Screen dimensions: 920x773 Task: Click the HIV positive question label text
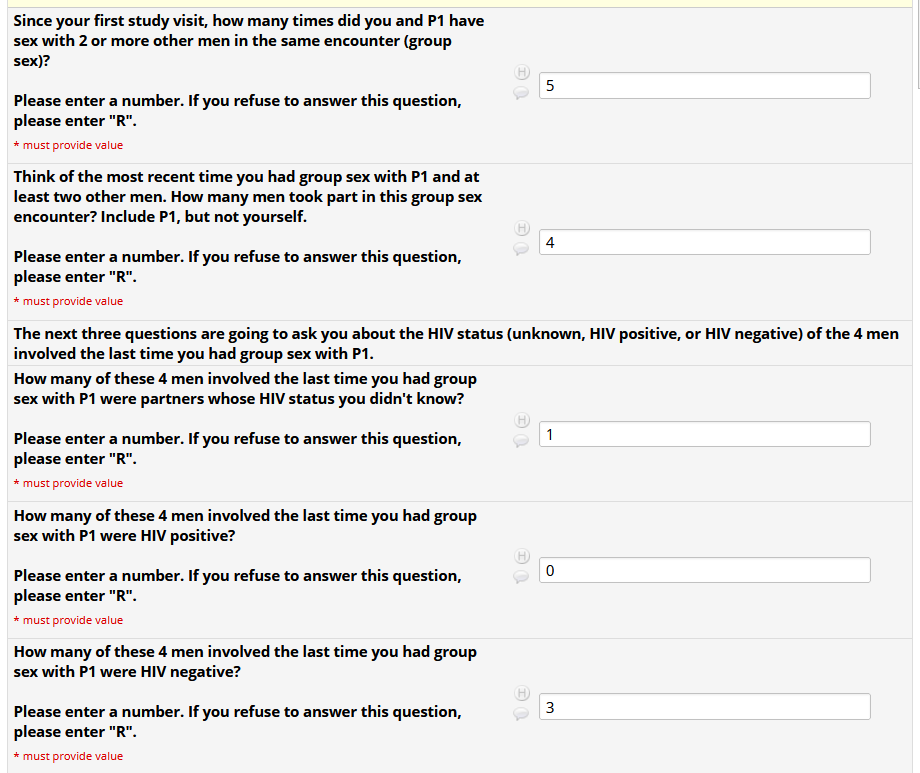[x=245, y=526]
